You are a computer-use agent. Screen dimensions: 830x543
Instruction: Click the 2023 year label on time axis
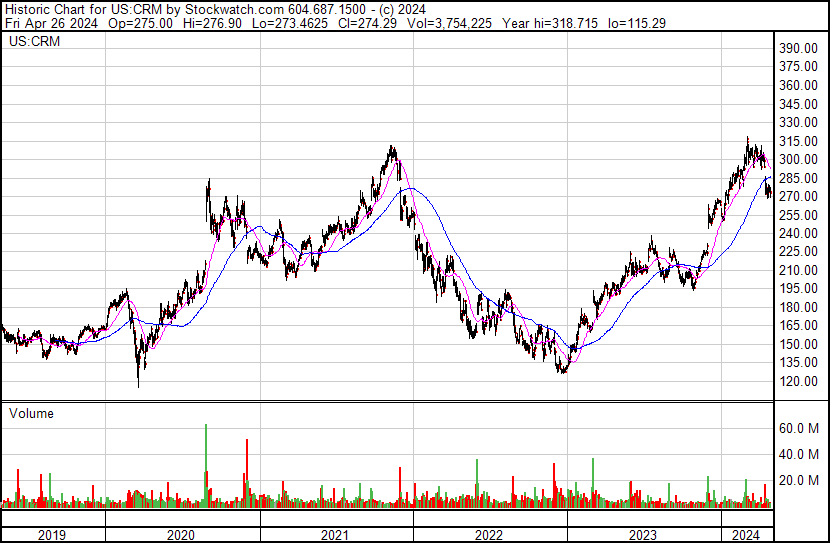point(643,535)
